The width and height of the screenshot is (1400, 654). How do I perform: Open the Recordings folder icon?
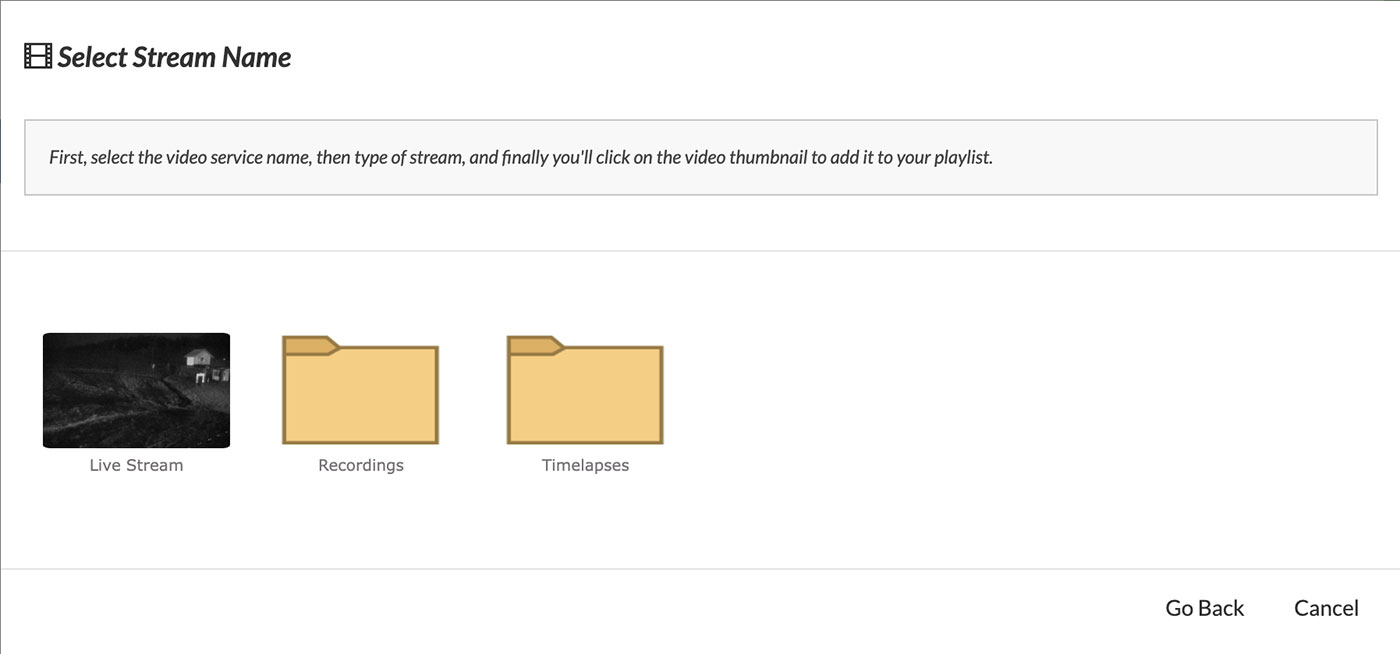pos(360,390)
